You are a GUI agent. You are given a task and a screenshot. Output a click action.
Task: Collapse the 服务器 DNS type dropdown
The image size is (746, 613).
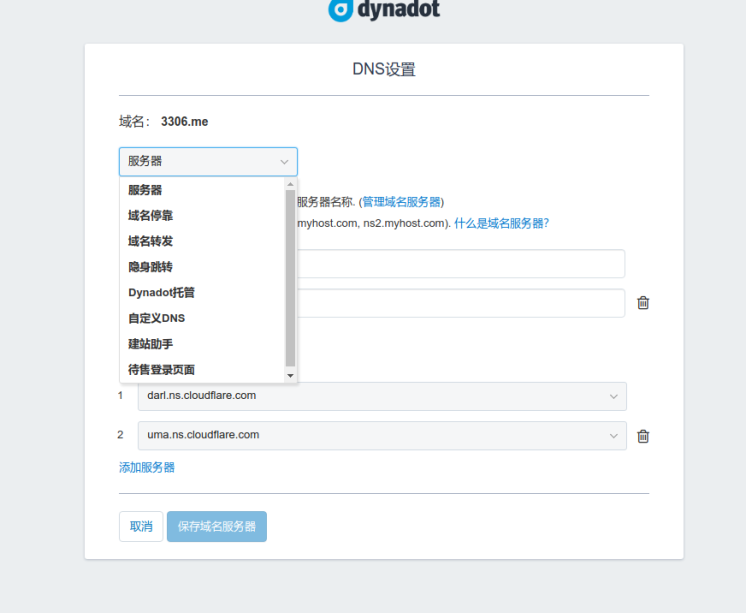point(208,162)
